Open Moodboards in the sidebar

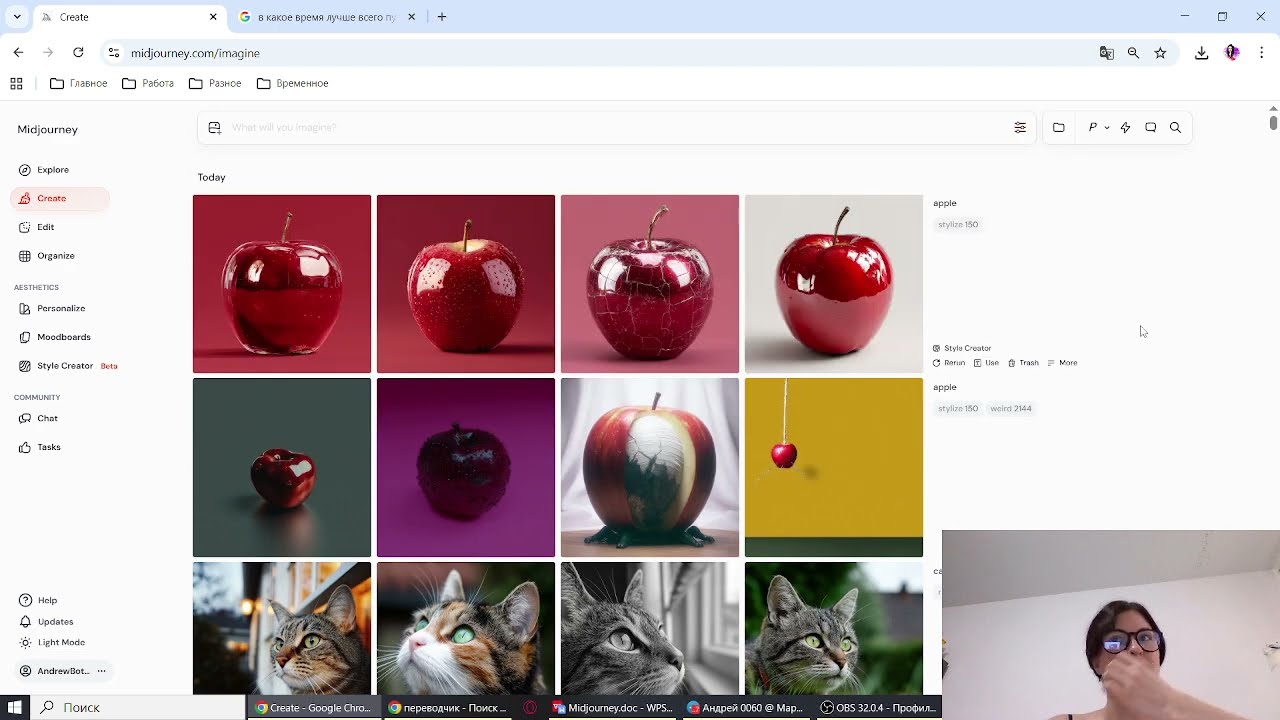(x=55, y=337)
